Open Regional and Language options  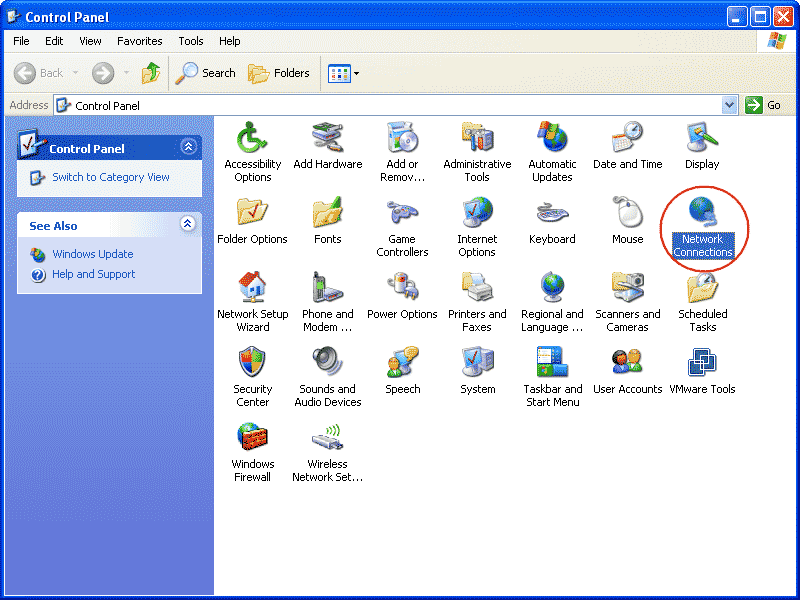pyautogui.click(x=552, y=302)
